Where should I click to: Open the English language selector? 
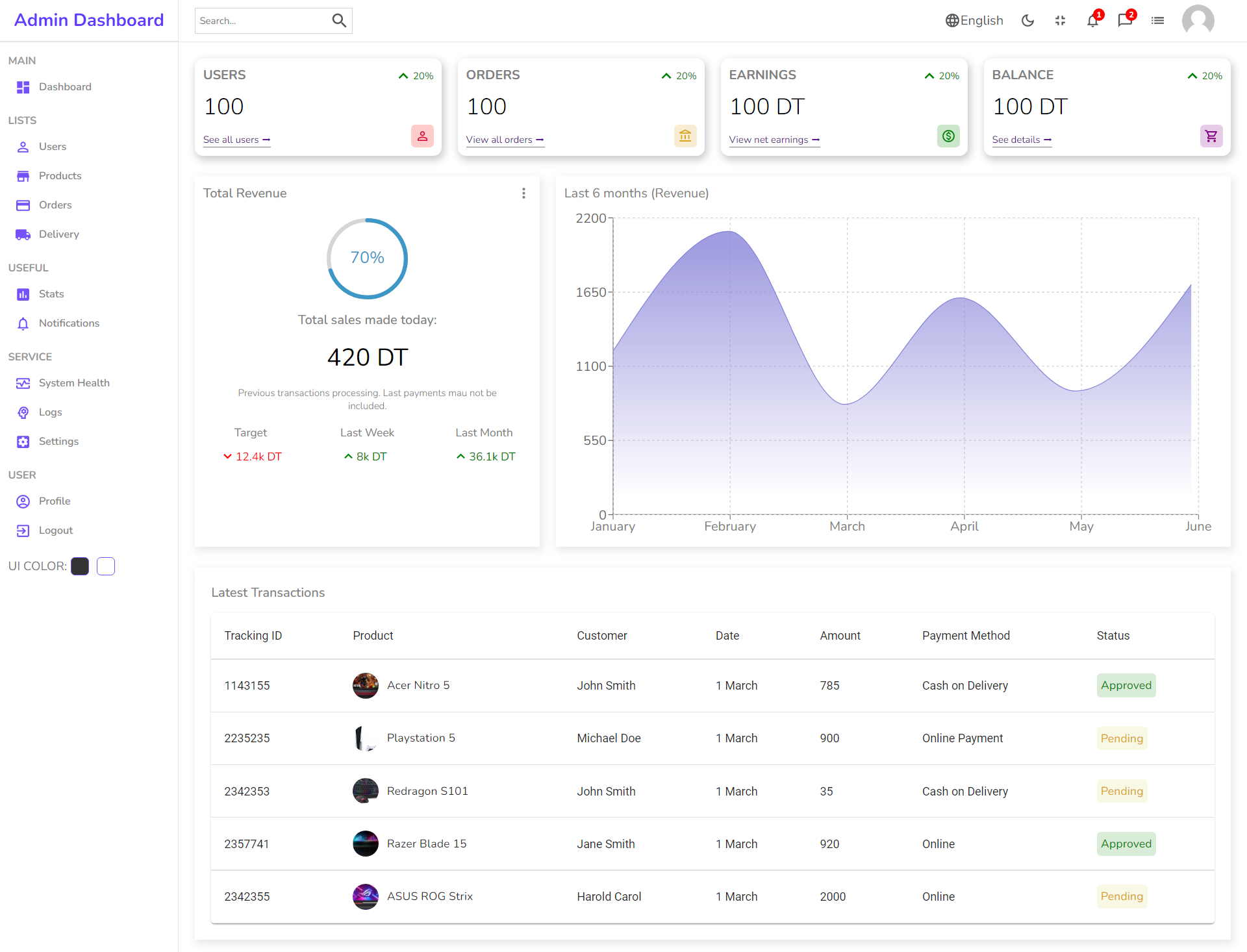pyautogui.click(x=974, y=21)
